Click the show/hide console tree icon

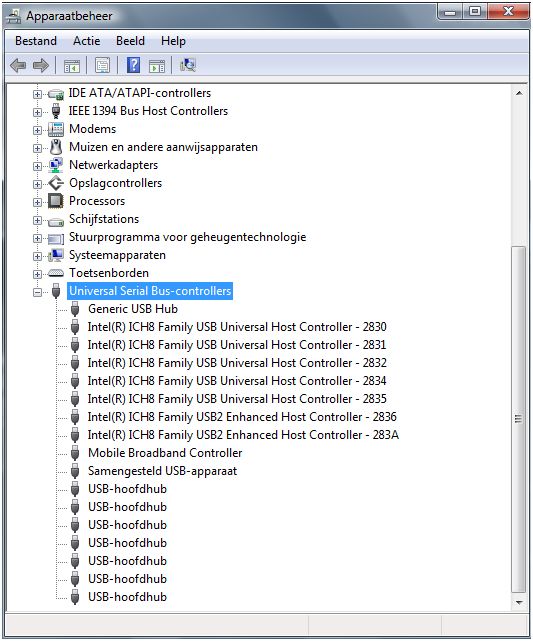72,66
